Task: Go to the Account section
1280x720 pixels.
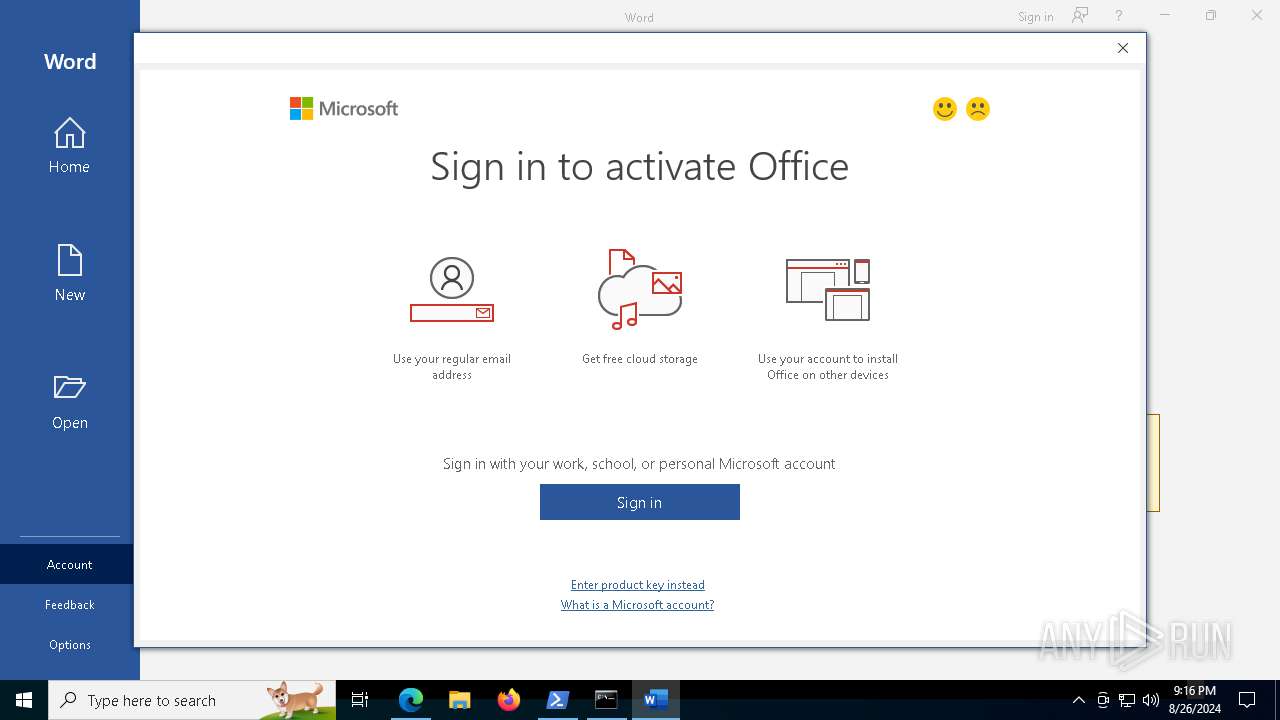Action: click(x=69, y=564)
